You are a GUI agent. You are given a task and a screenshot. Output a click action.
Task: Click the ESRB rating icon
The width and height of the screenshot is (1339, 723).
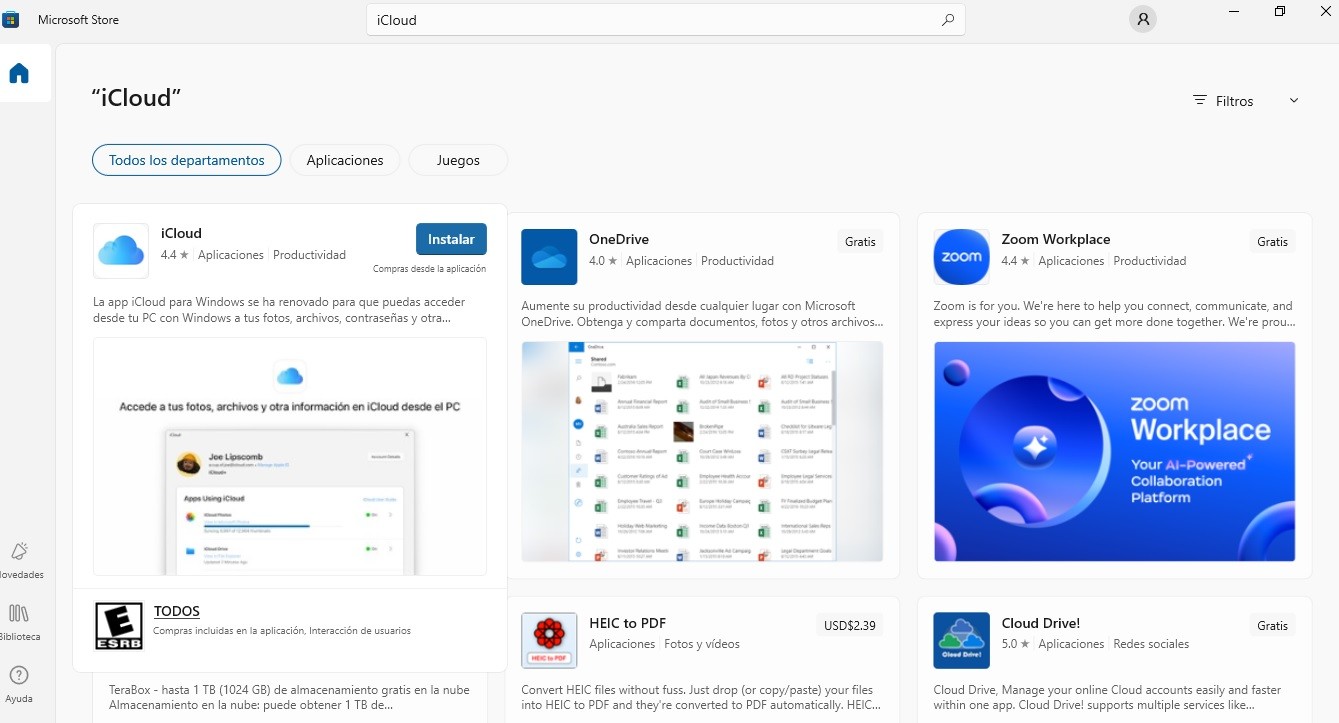[118, 625]
